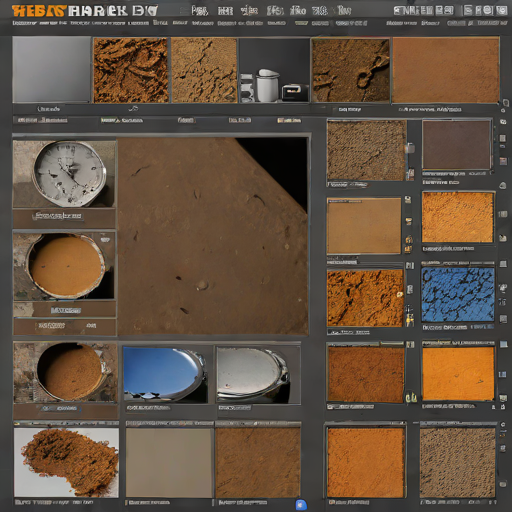The height and width of the screenshot is (512, 512).
Task: Select the round pan of orange powder thumbnail
Action: click(64, 266)
